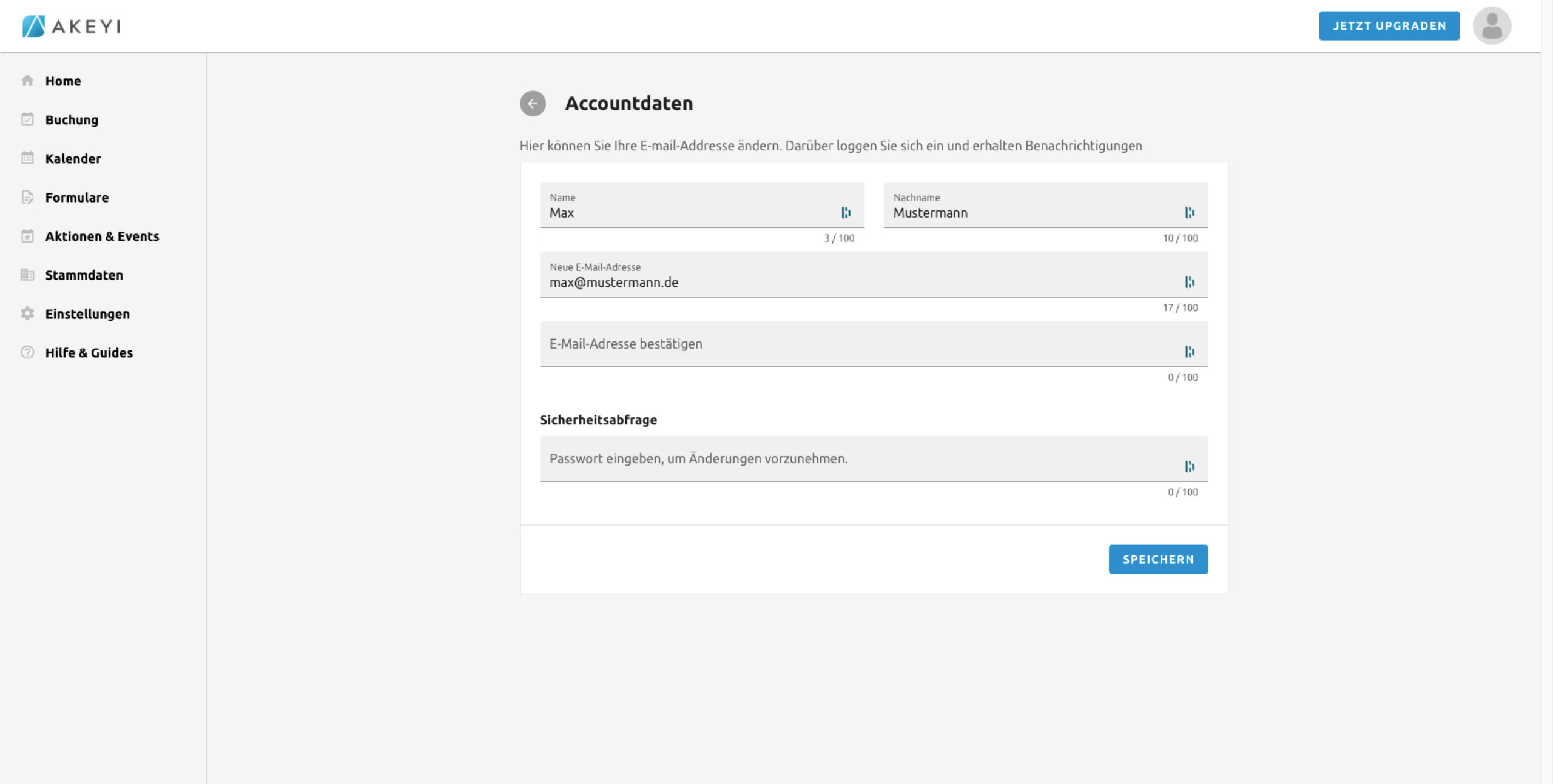Click the Einstellungen gear icon
The image size is (1553, 784).
pyautogui.click(x=27, y=313)
